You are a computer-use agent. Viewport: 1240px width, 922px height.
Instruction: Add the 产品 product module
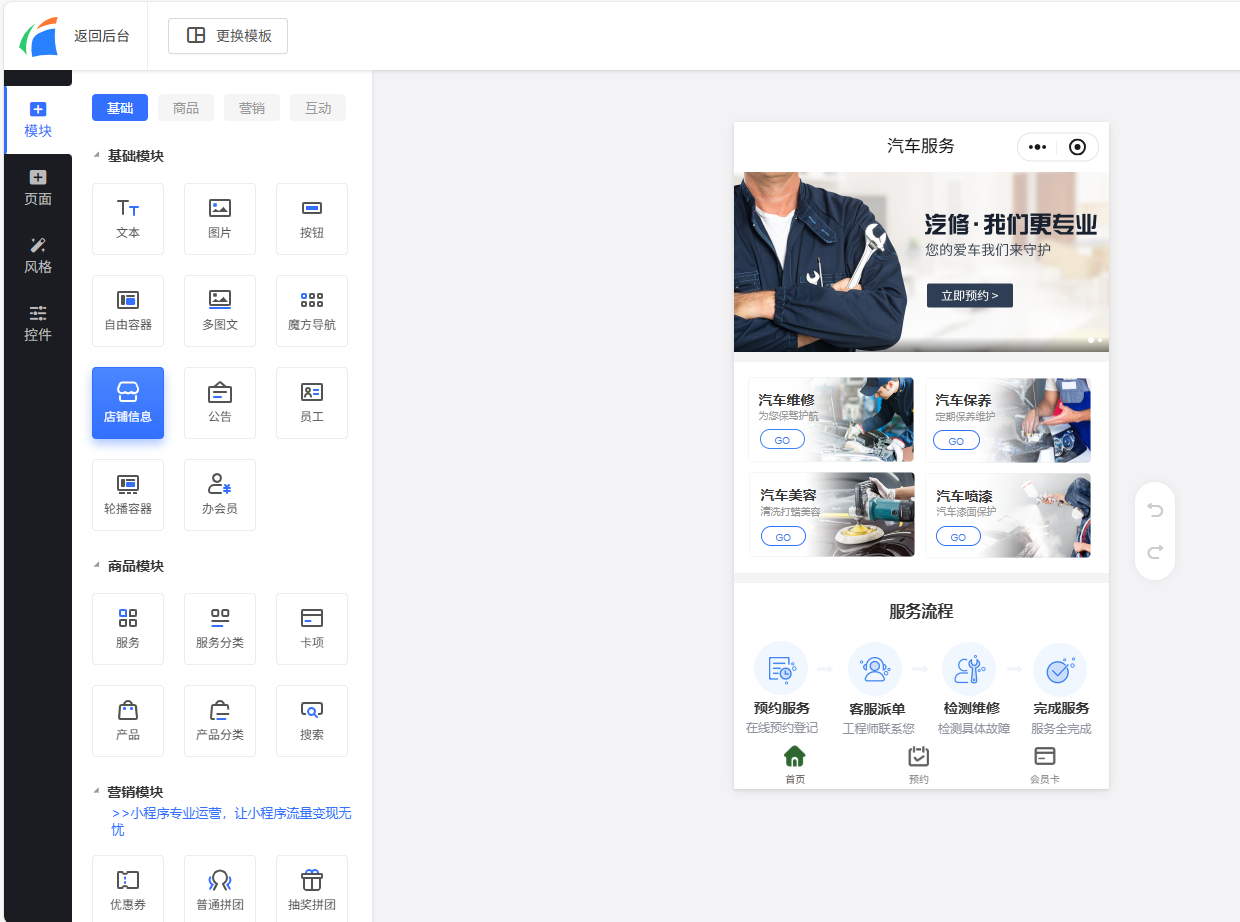[128, 721]
